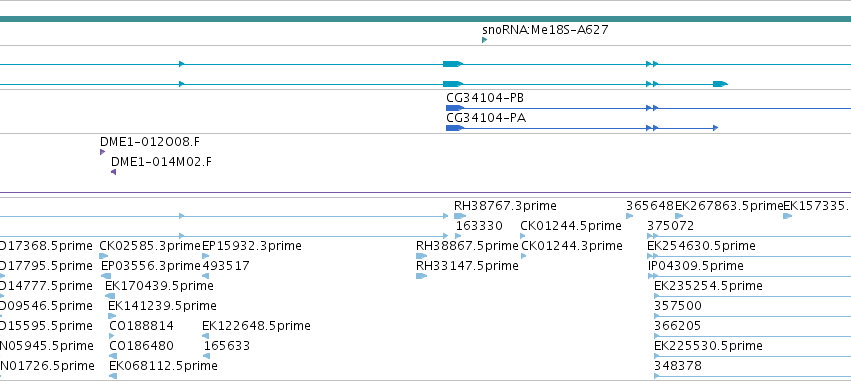Click the IP04309.5prime feature label
The image size is (851, 381).
(696, 266)
